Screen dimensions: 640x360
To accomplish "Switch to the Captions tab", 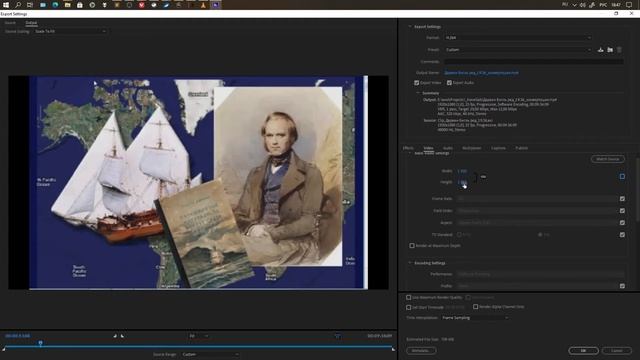I will [x=498, y=148].
